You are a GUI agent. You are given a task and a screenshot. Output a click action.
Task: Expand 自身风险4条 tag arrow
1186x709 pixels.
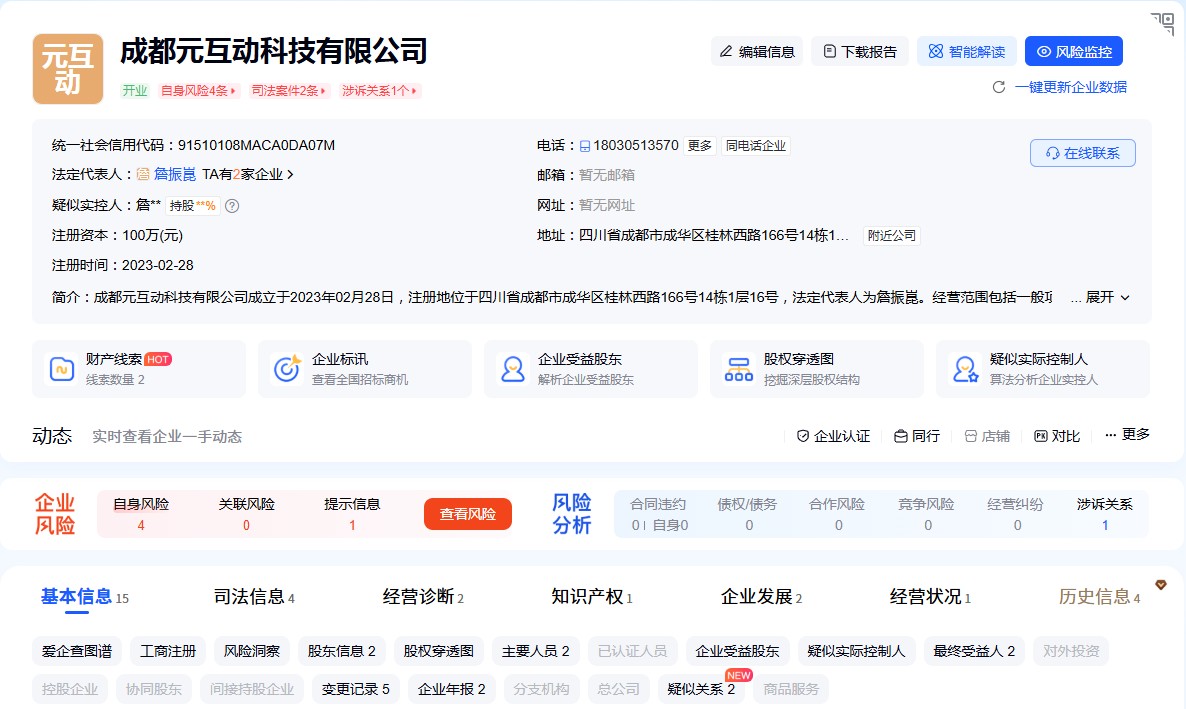pyautogui.click(x=233, y=91)
